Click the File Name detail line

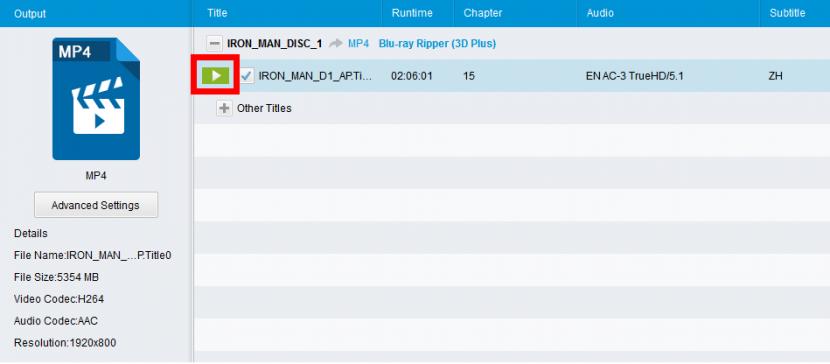point(93,256)
